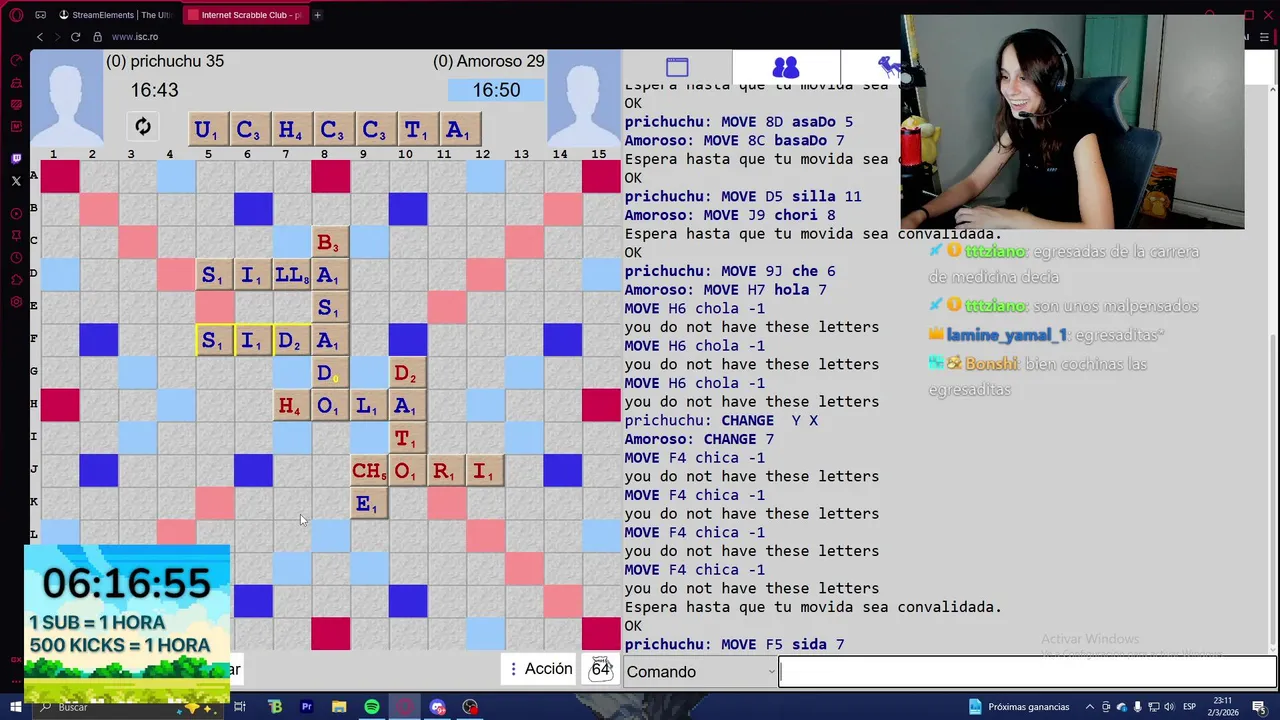
Task: Click the LL tile in SILLA
Action: pos(291,275)
